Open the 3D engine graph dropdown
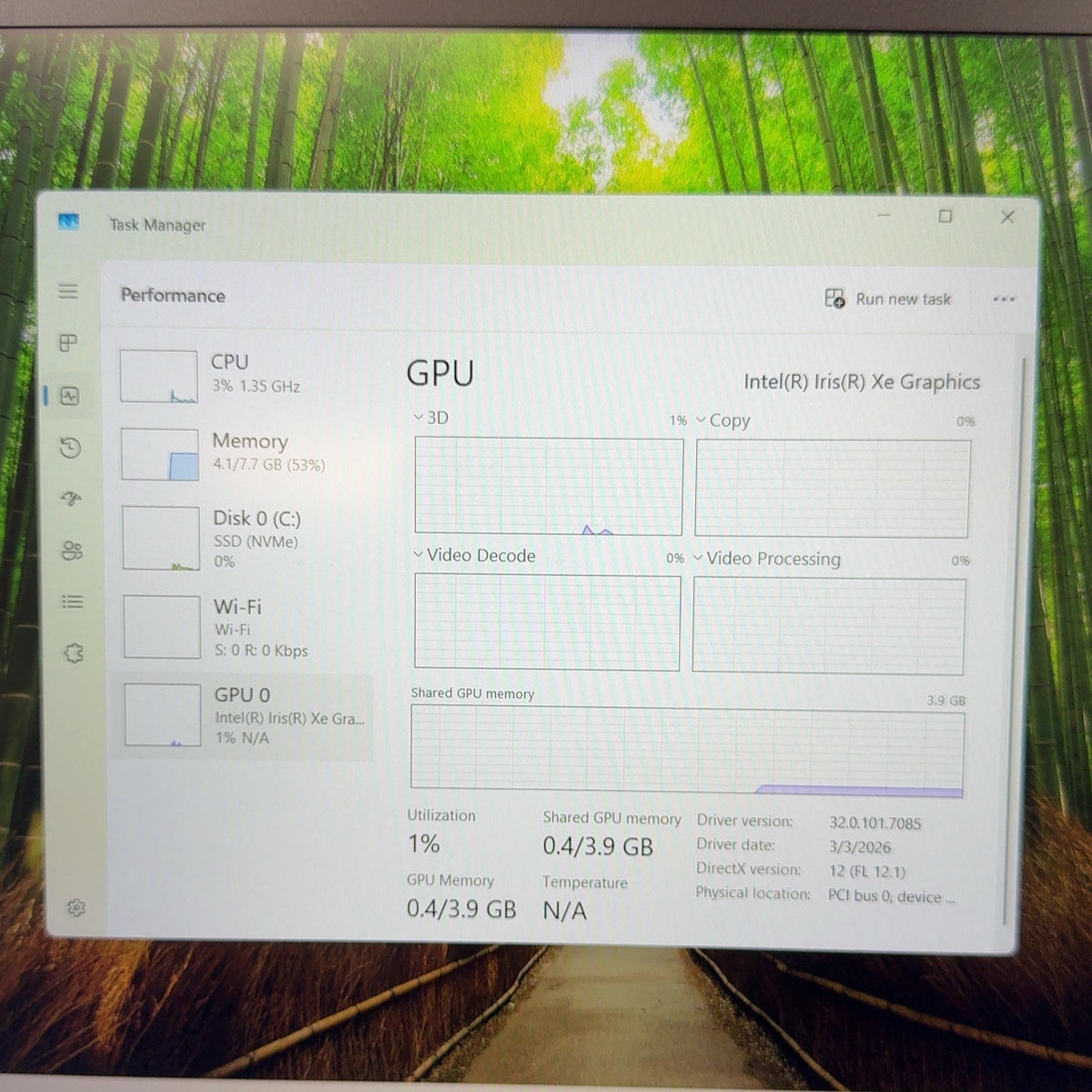Viewport: 1092px width, 1092px height. [x=419, y=417]
